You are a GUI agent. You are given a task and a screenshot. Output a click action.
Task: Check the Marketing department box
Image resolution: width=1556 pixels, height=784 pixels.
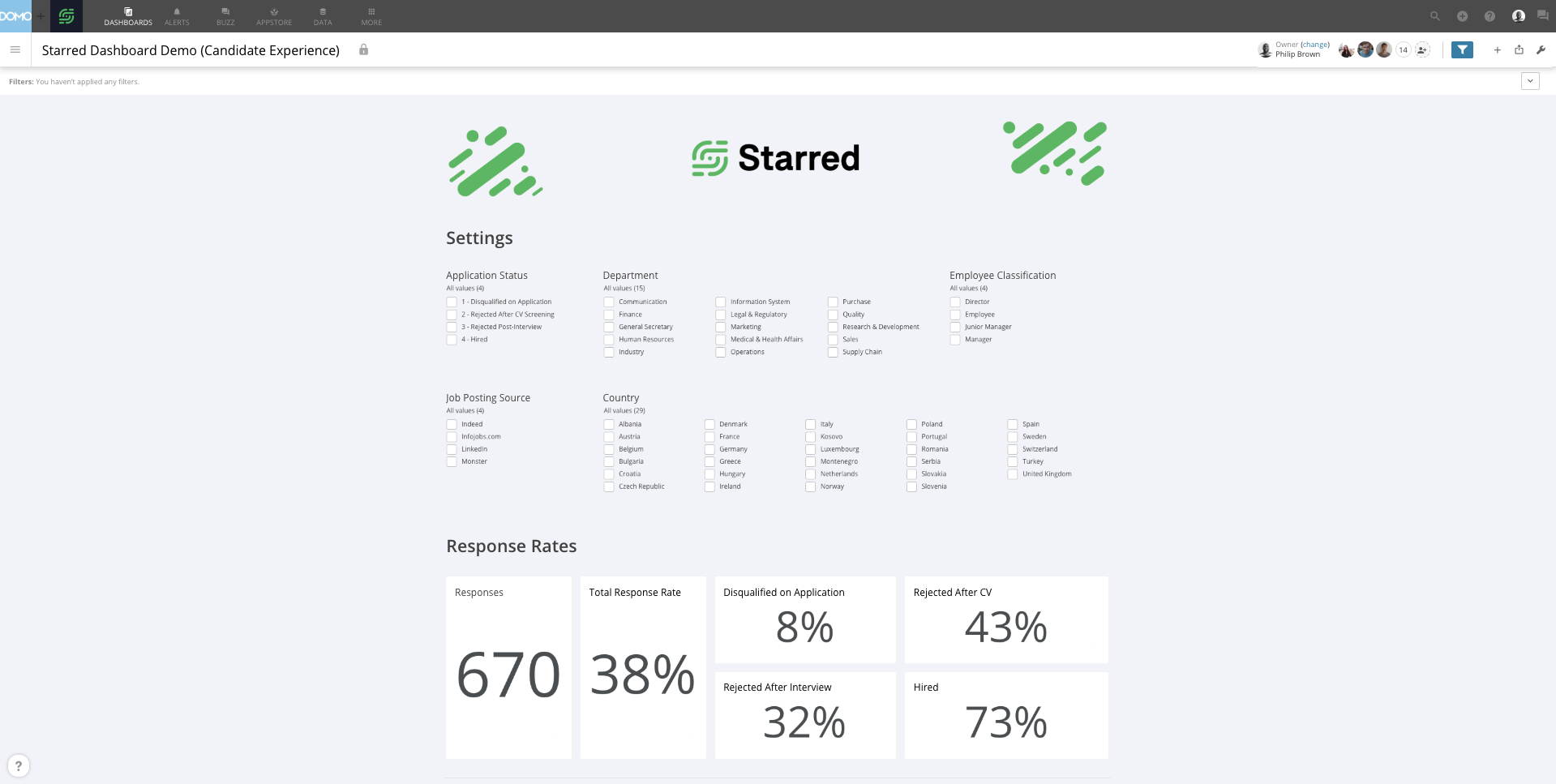pyautogui.click(x=720, y=328)
